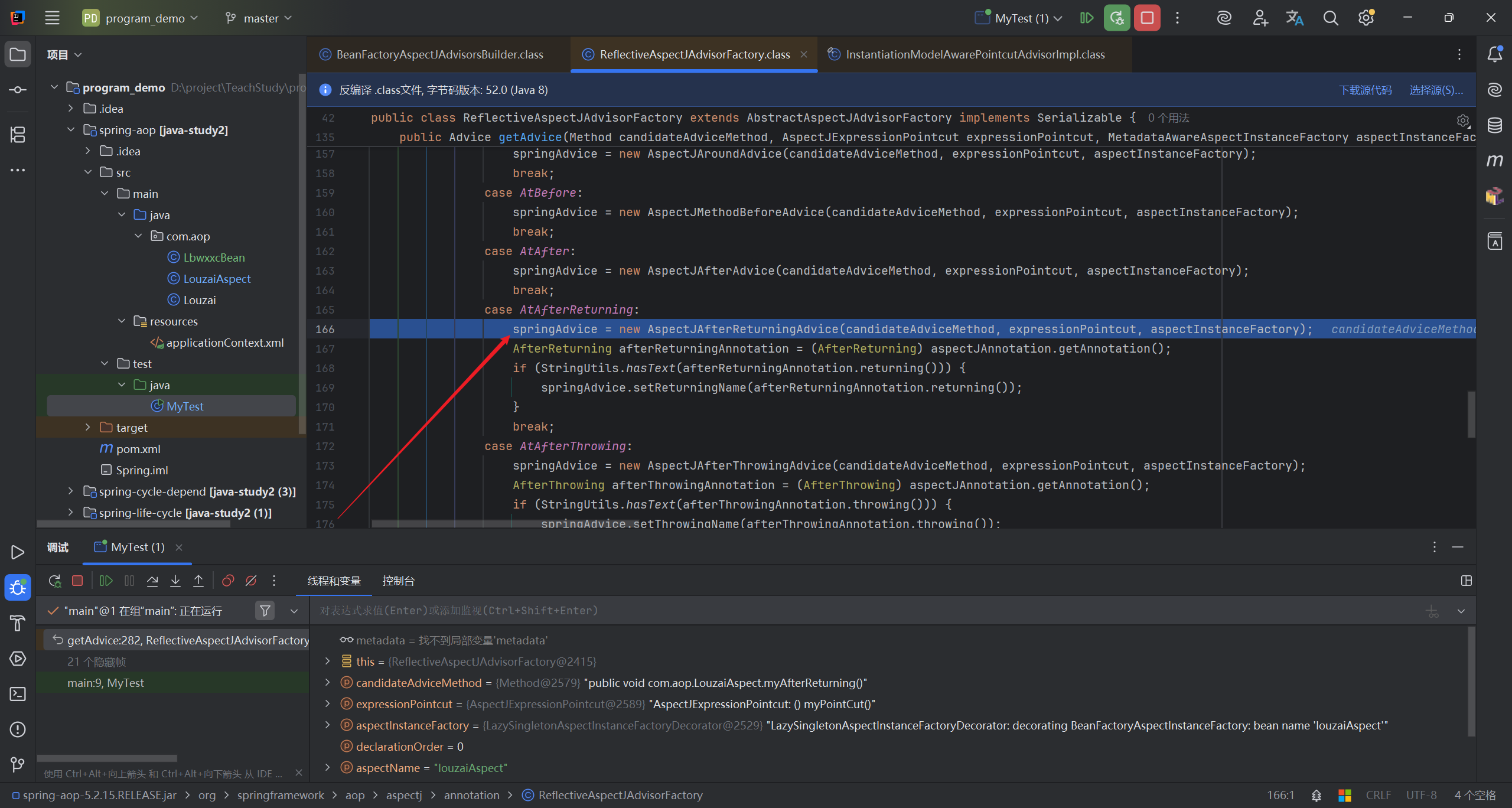The width and height of the screenshot is (1512, 808).
Task: Switch to BeanFactoryAspectJAdvisorsBuilder.class tab
Action: point(439,54)
